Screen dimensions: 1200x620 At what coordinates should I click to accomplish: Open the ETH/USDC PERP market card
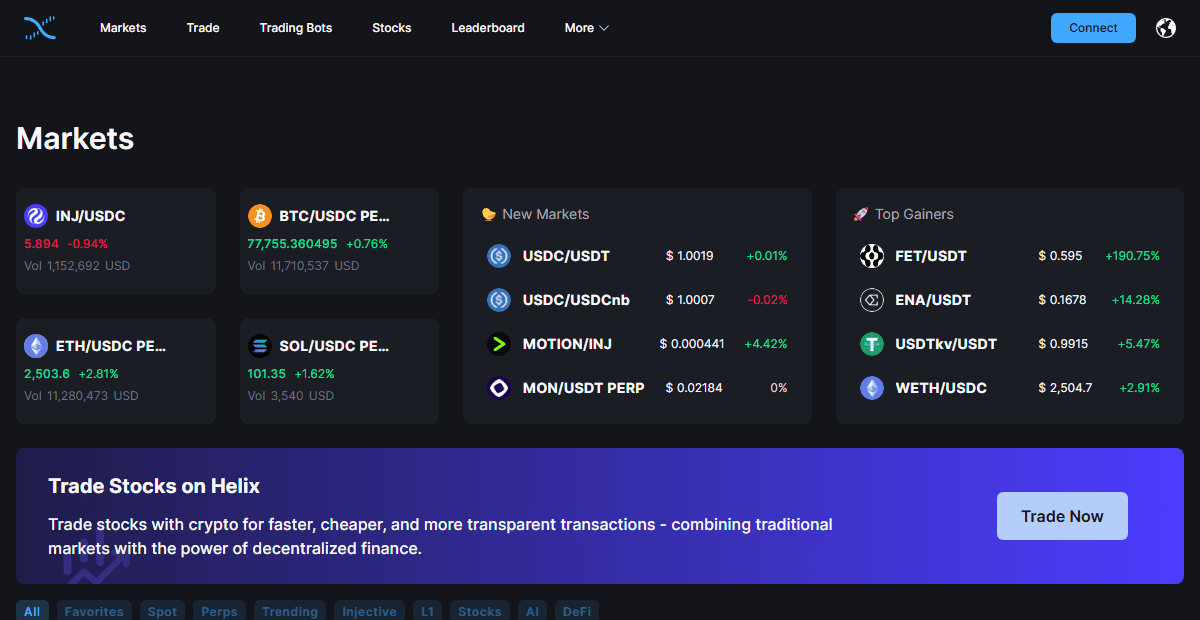click(116, 371)
